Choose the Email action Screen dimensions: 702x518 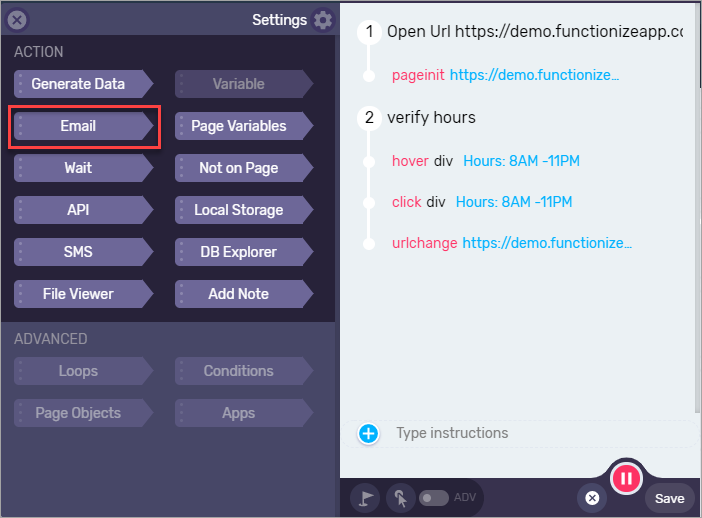(x=84, y=126)
